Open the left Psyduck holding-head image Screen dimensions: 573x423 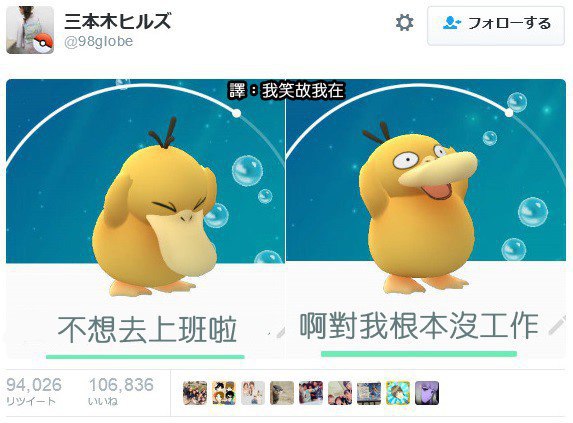145,218
